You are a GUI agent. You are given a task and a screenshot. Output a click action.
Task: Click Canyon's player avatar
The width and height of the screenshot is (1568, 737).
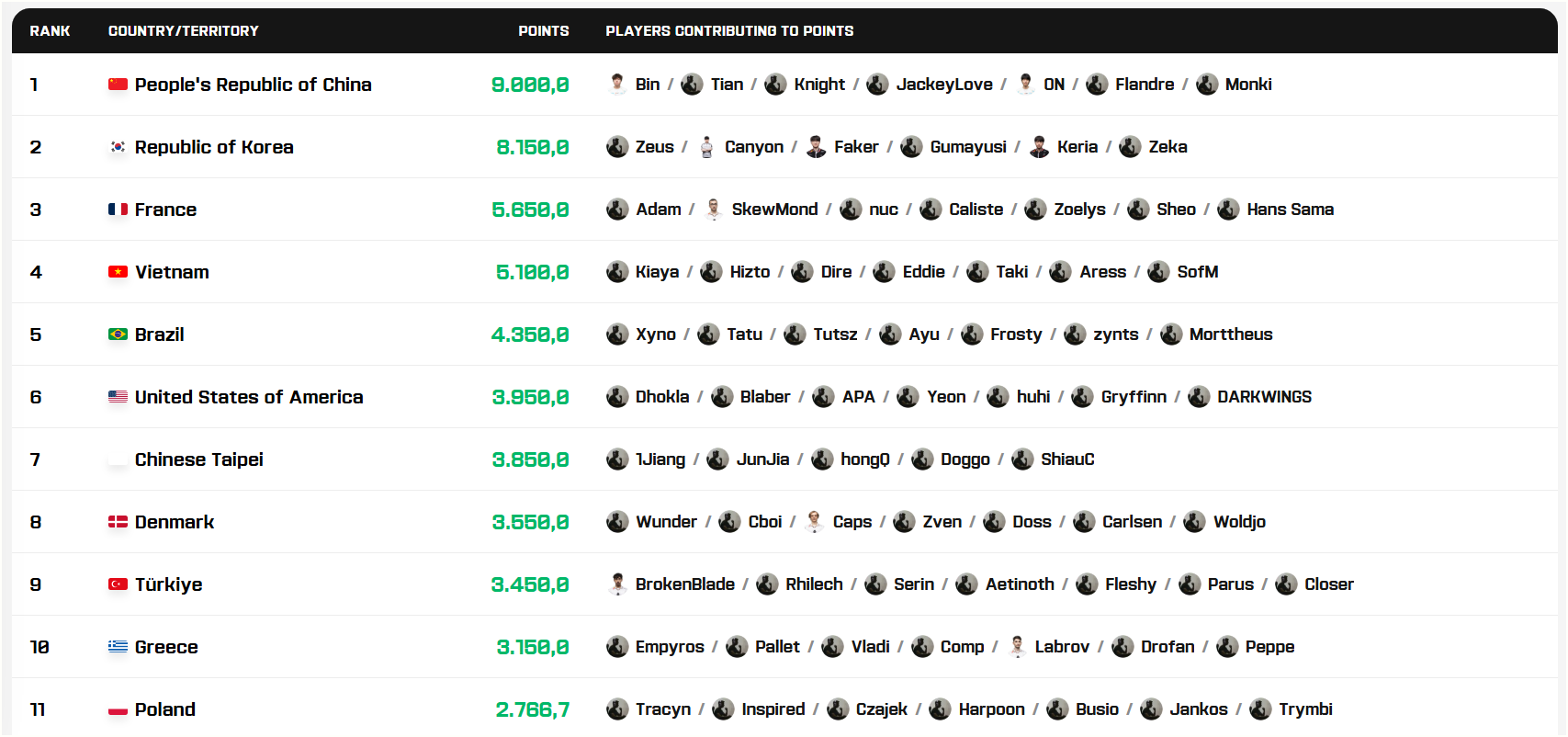pos(706,147)
